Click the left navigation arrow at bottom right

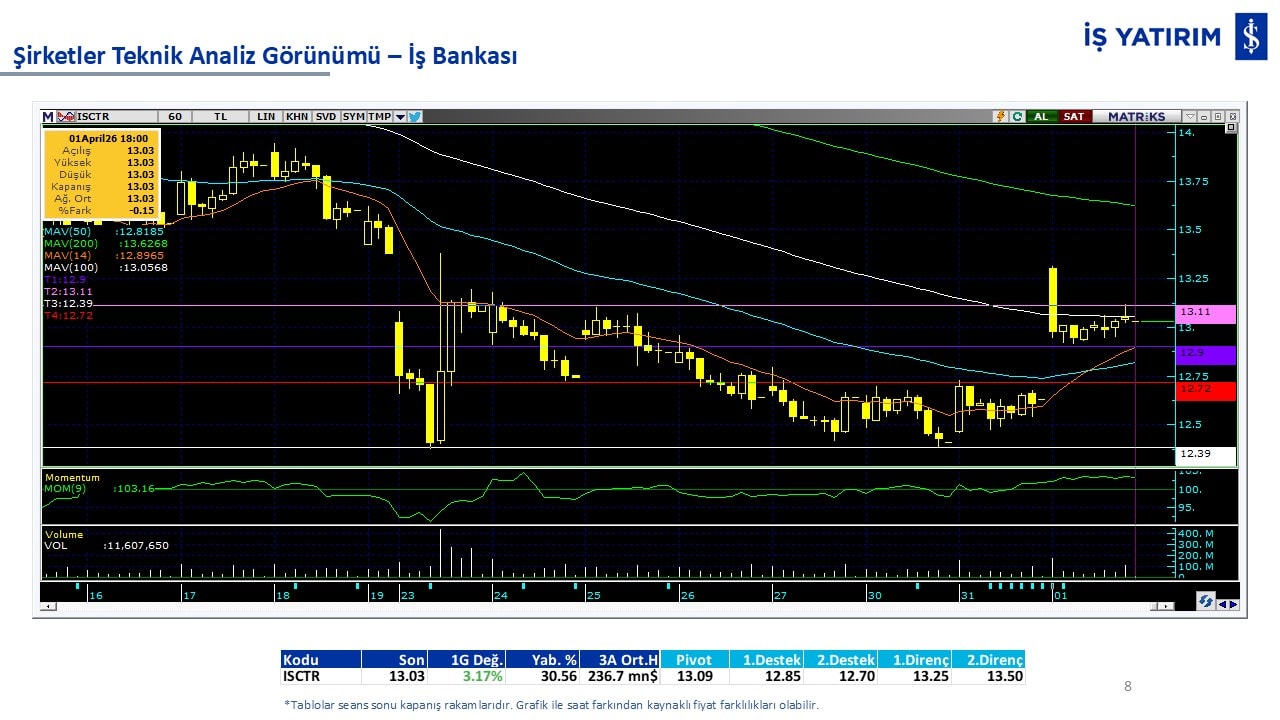pos(1222,602)
